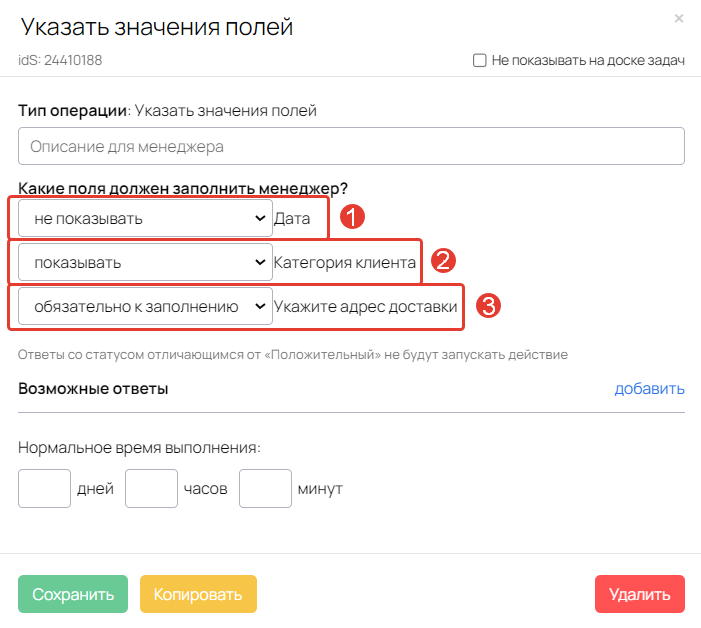
Task: Close the dialog with the X icon
Action: (x=679, y=18)
